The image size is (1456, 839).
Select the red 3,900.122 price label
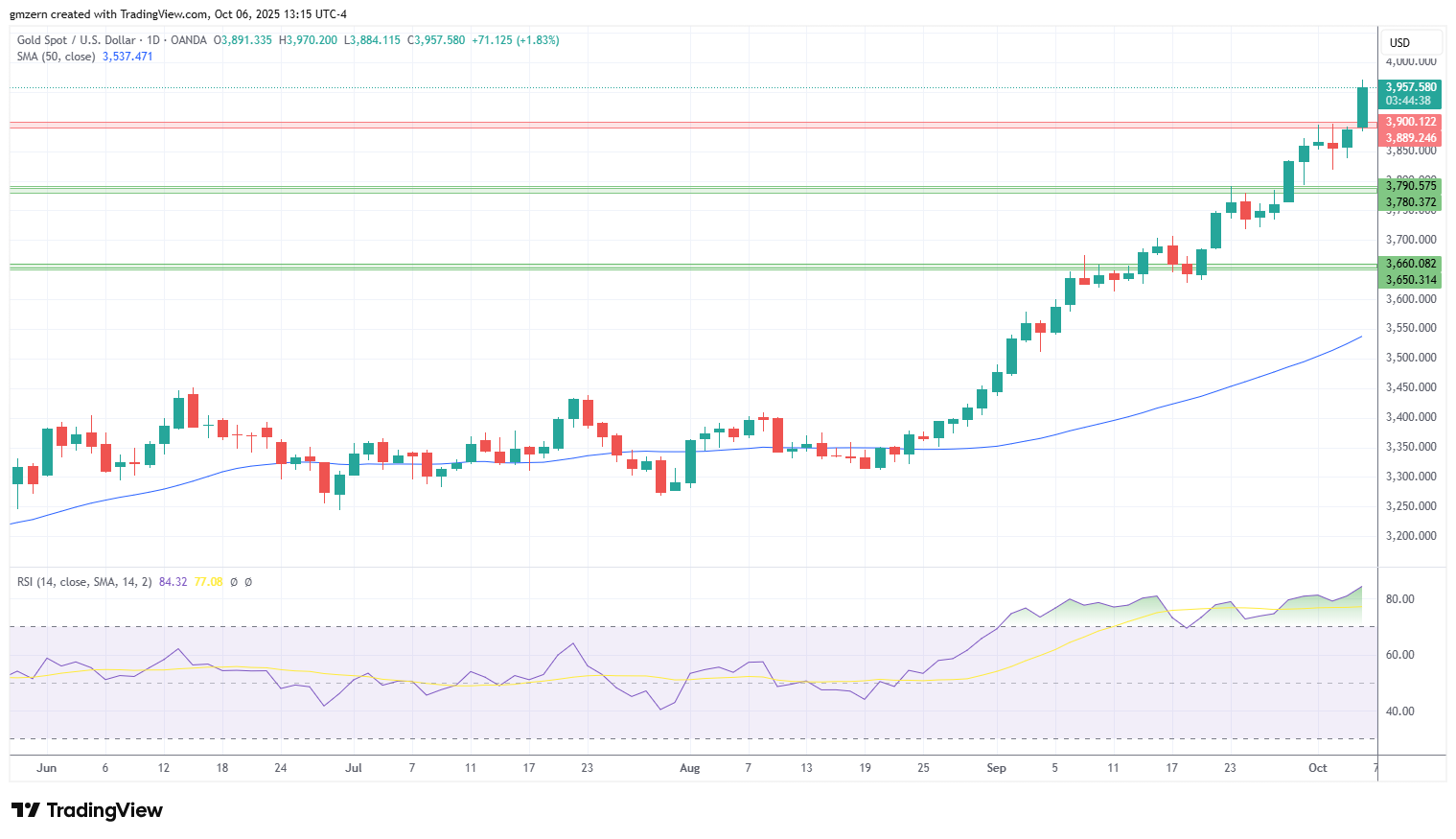(x=1411, y=122)
